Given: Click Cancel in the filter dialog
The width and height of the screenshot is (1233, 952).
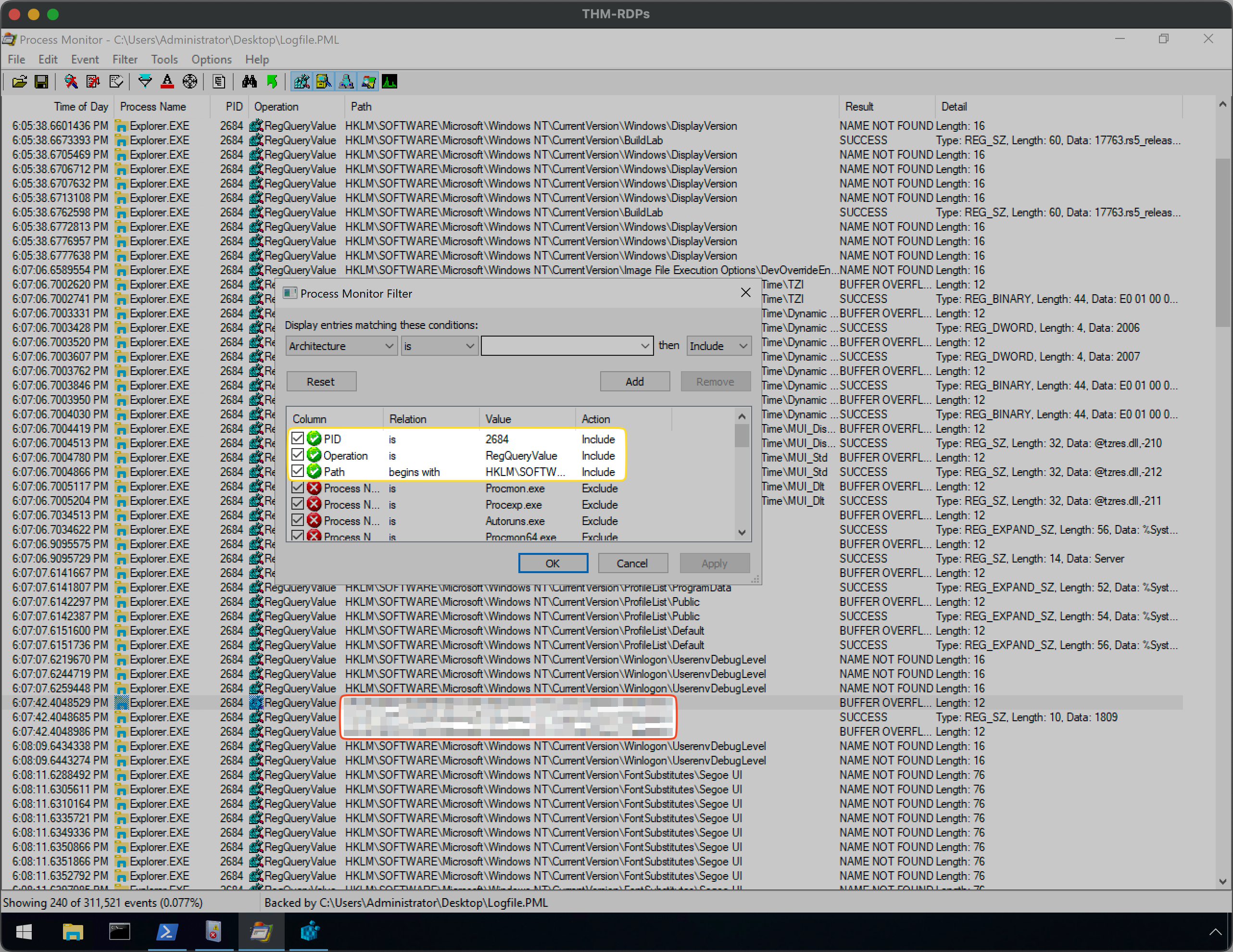Looking at the screenshot, I should [x=632, y=563].
